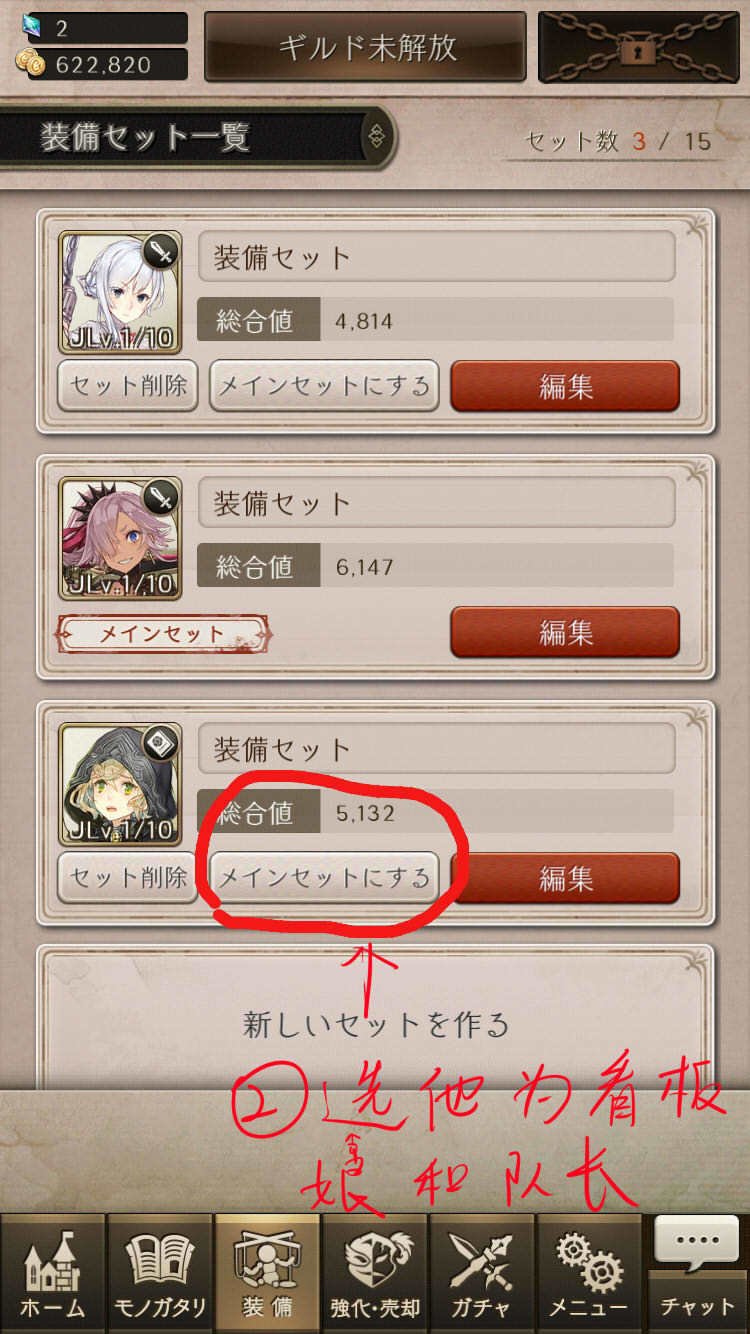Click 編集 for the 6,147 set

[x=565, y=632]
